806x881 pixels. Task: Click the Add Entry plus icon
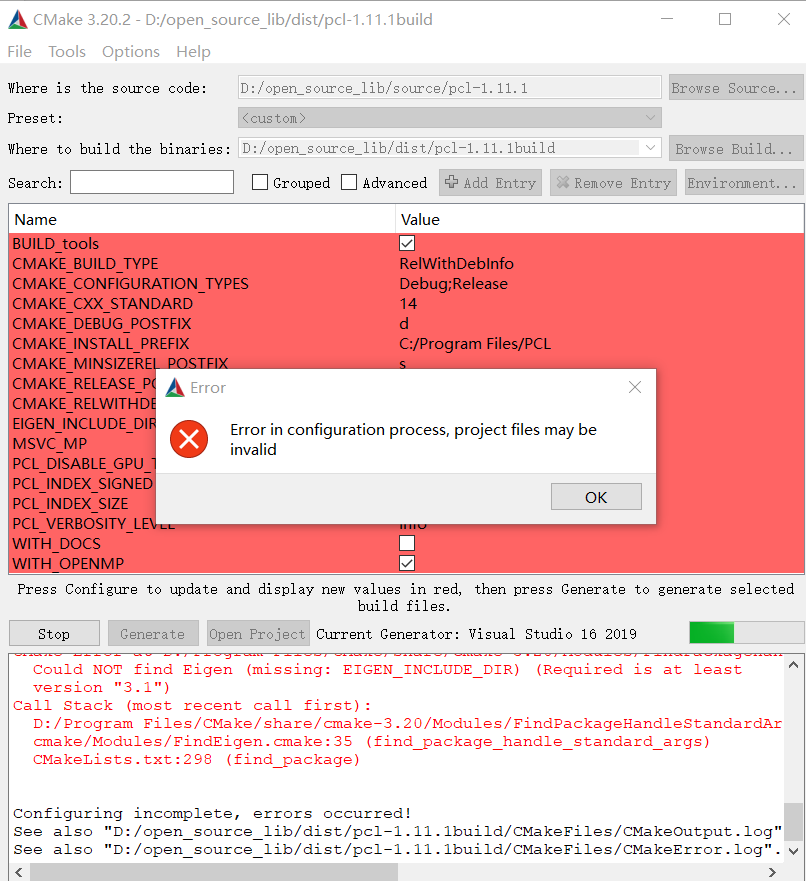point(454,182)
